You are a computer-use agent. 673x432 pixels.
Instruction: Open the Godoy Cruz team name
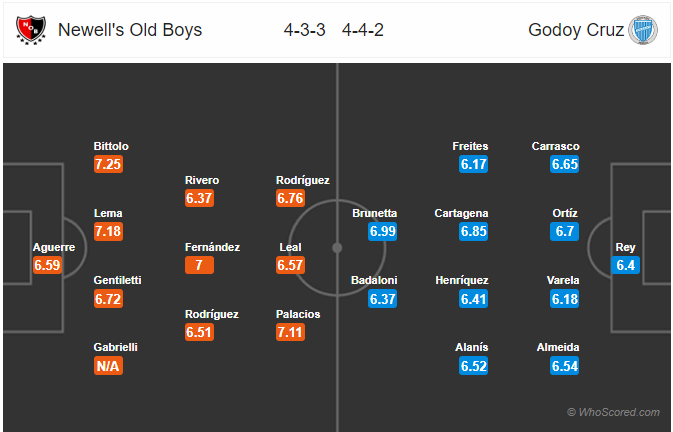pos(576,30)
